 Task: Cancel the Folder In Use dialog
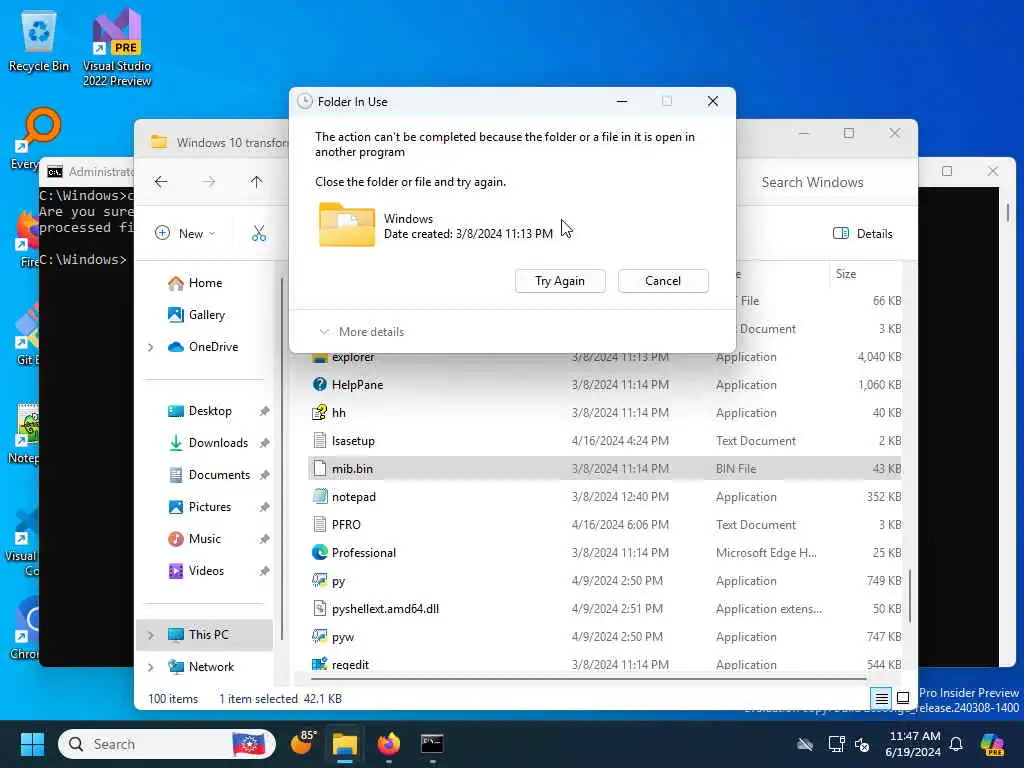point(663,281)
